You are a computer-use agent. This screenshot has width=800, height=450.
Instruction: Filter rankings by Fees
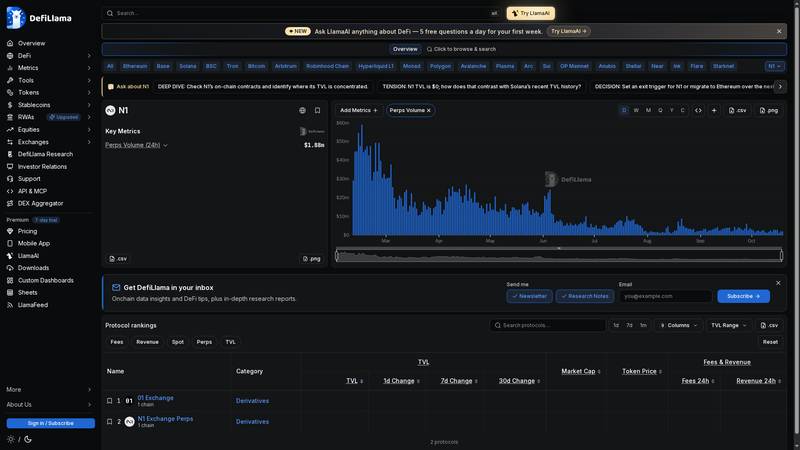[117, 342]
